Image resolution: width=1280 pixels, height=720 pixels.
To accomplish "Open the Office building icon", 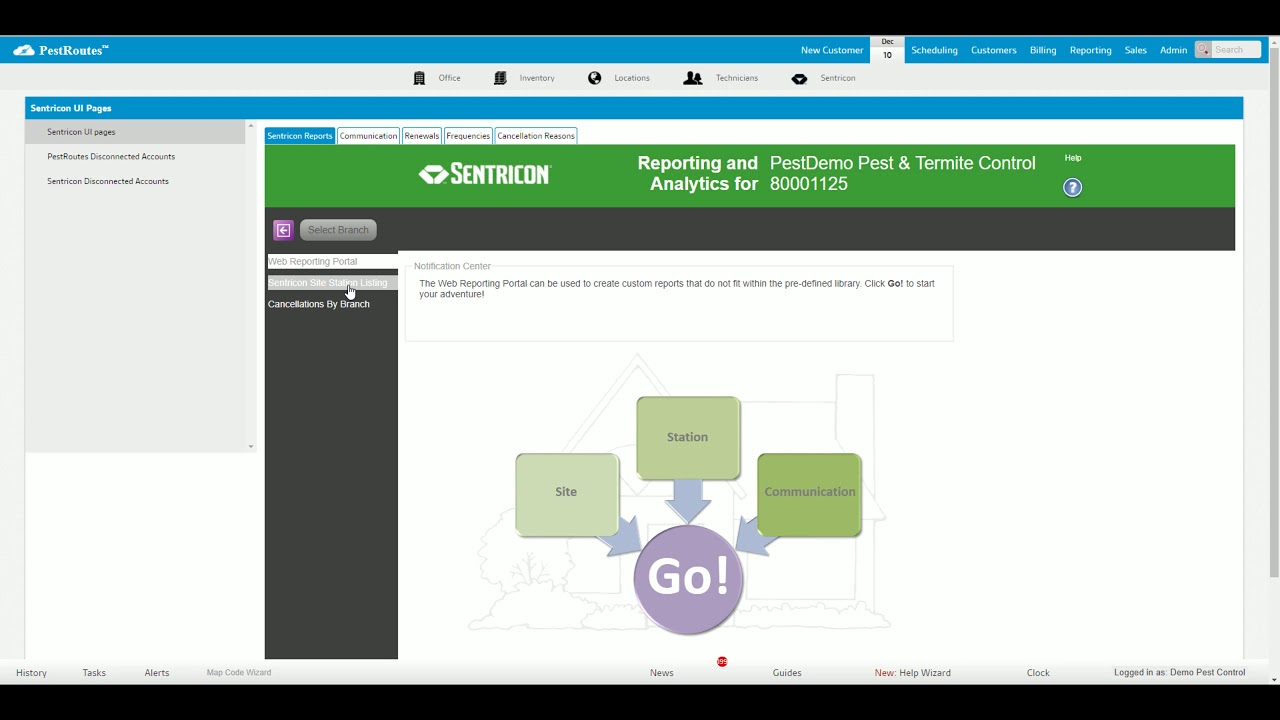I will (419, 78).
